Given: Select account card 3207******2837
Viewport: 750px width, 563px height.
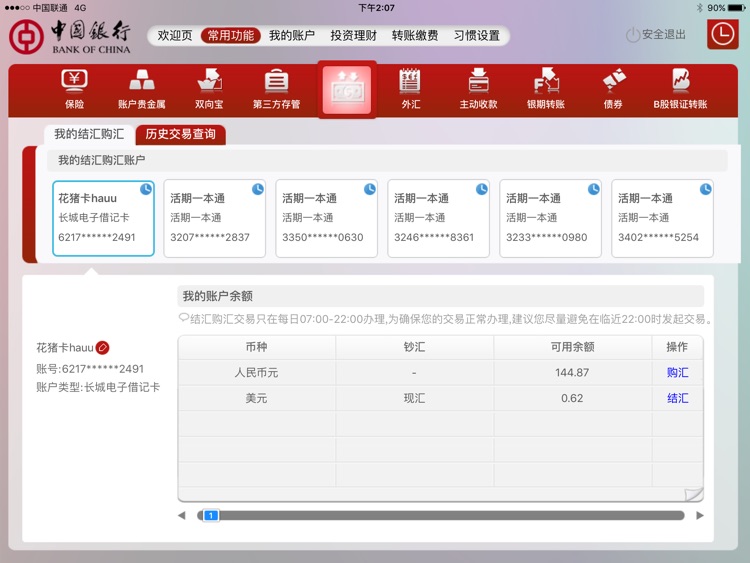Looking at the screenshot, I should point(214,218).
